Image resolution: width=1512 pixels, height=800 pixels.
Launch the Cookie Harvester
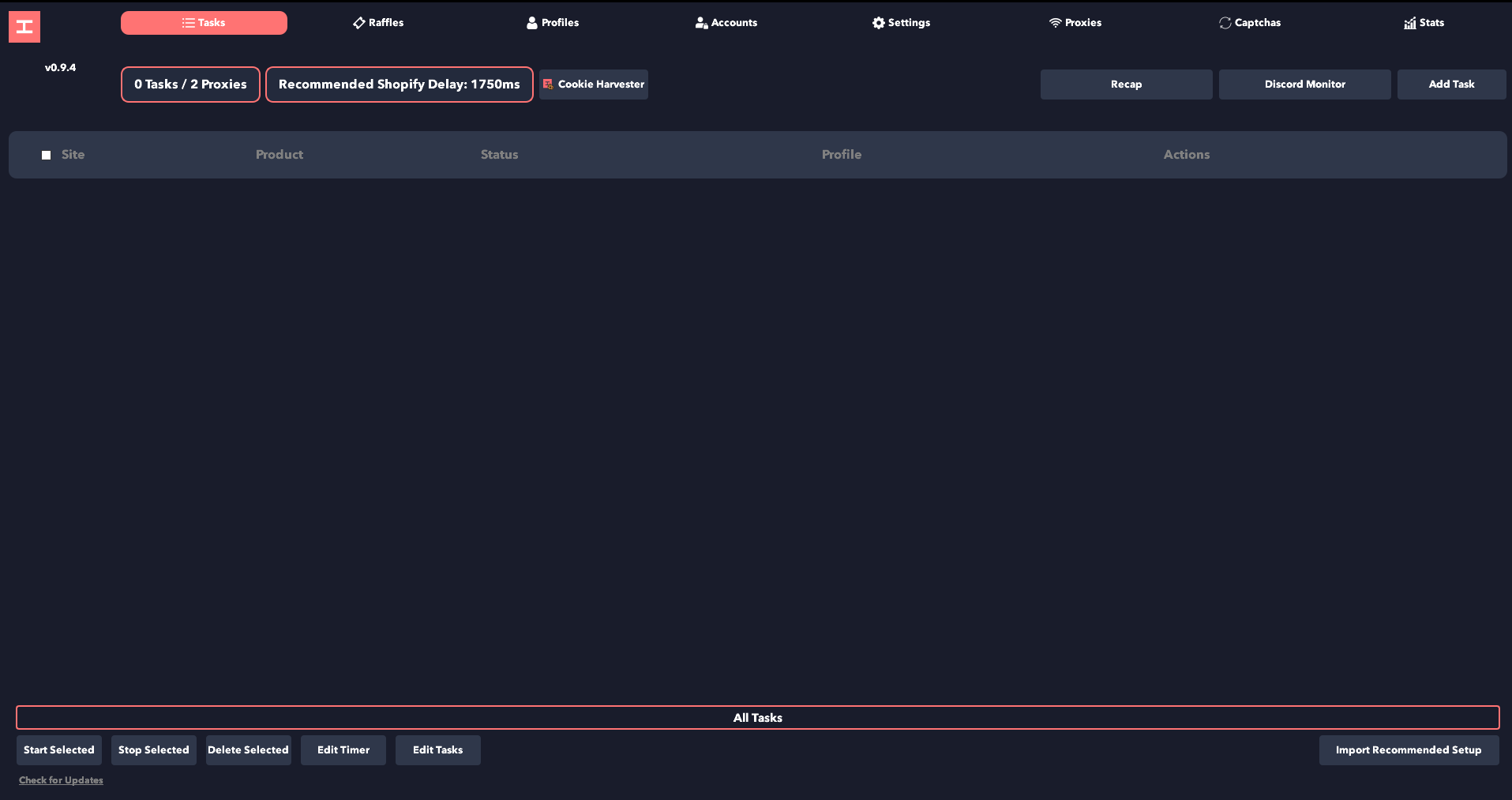[x=594, y=85]
